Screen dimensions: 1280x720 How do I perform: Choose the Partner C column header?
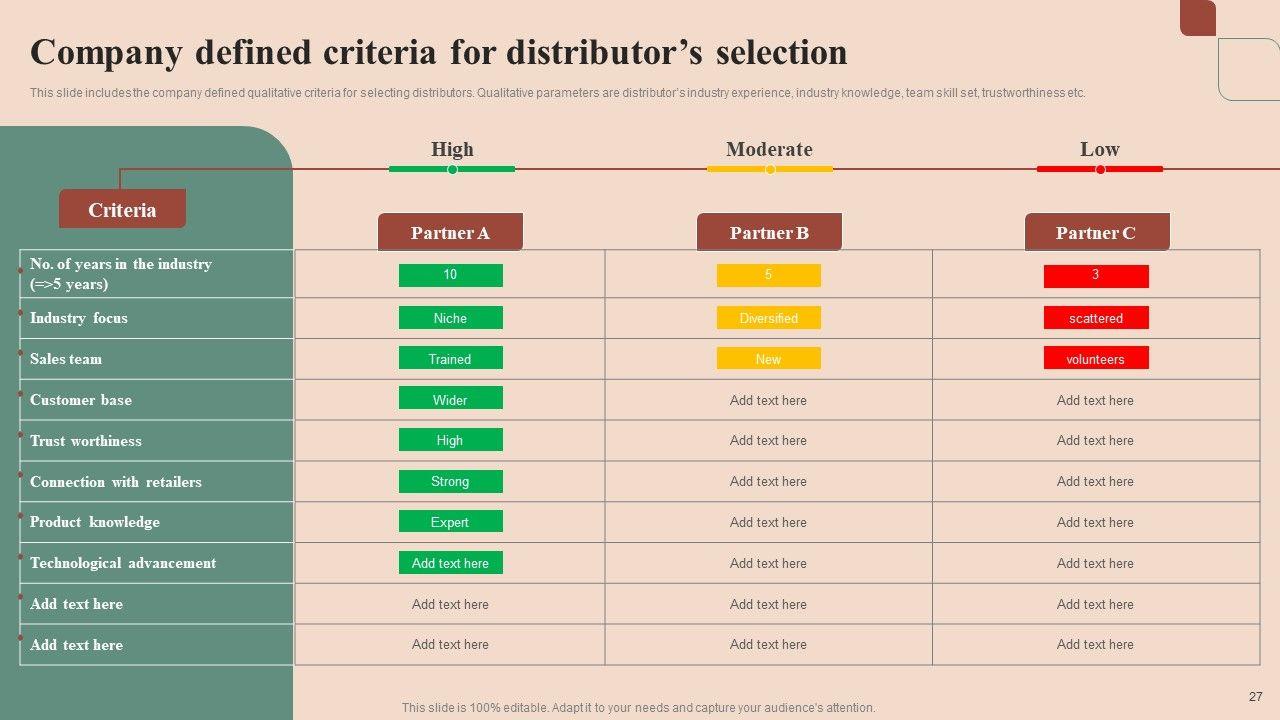[1096, 233]
